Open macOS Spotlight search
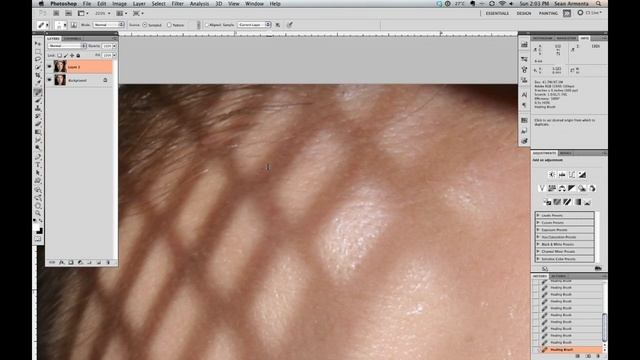The width and height of the screenshot is (640, 360). click(598, 4)
